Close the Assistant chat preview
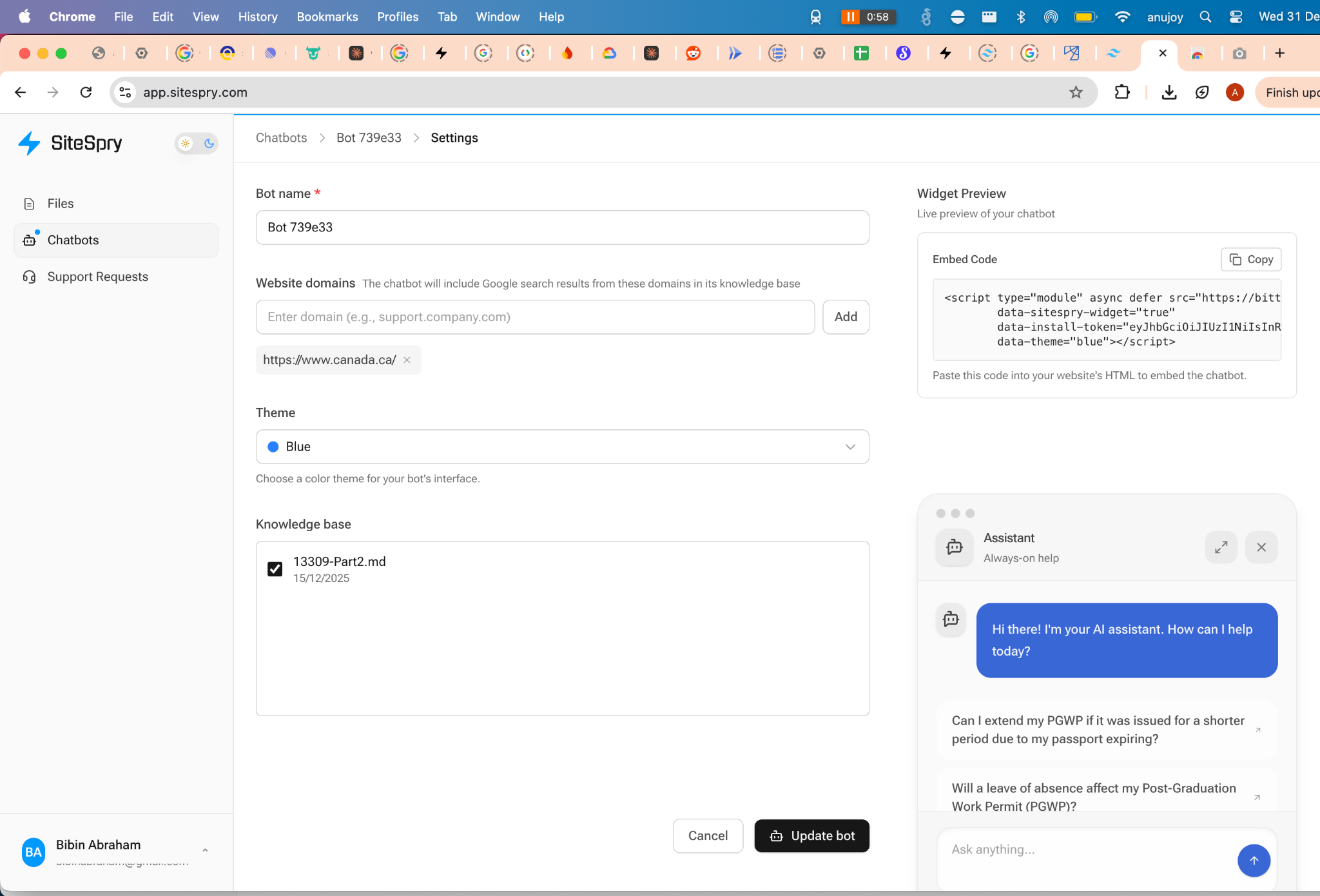 click(x=1261, y=547)
